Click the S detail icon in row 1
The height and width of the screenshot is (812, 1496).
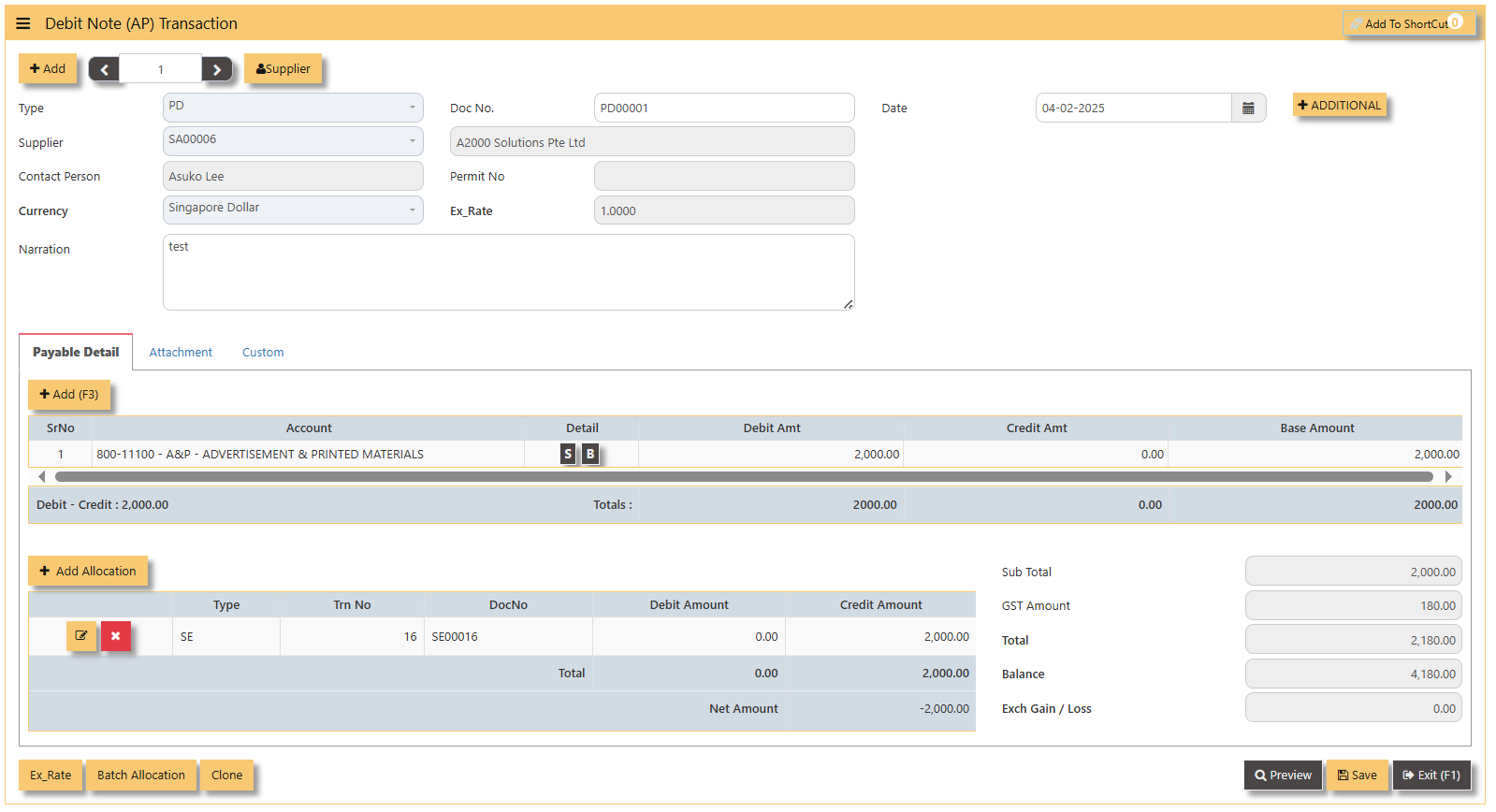(x=568, y=454)
